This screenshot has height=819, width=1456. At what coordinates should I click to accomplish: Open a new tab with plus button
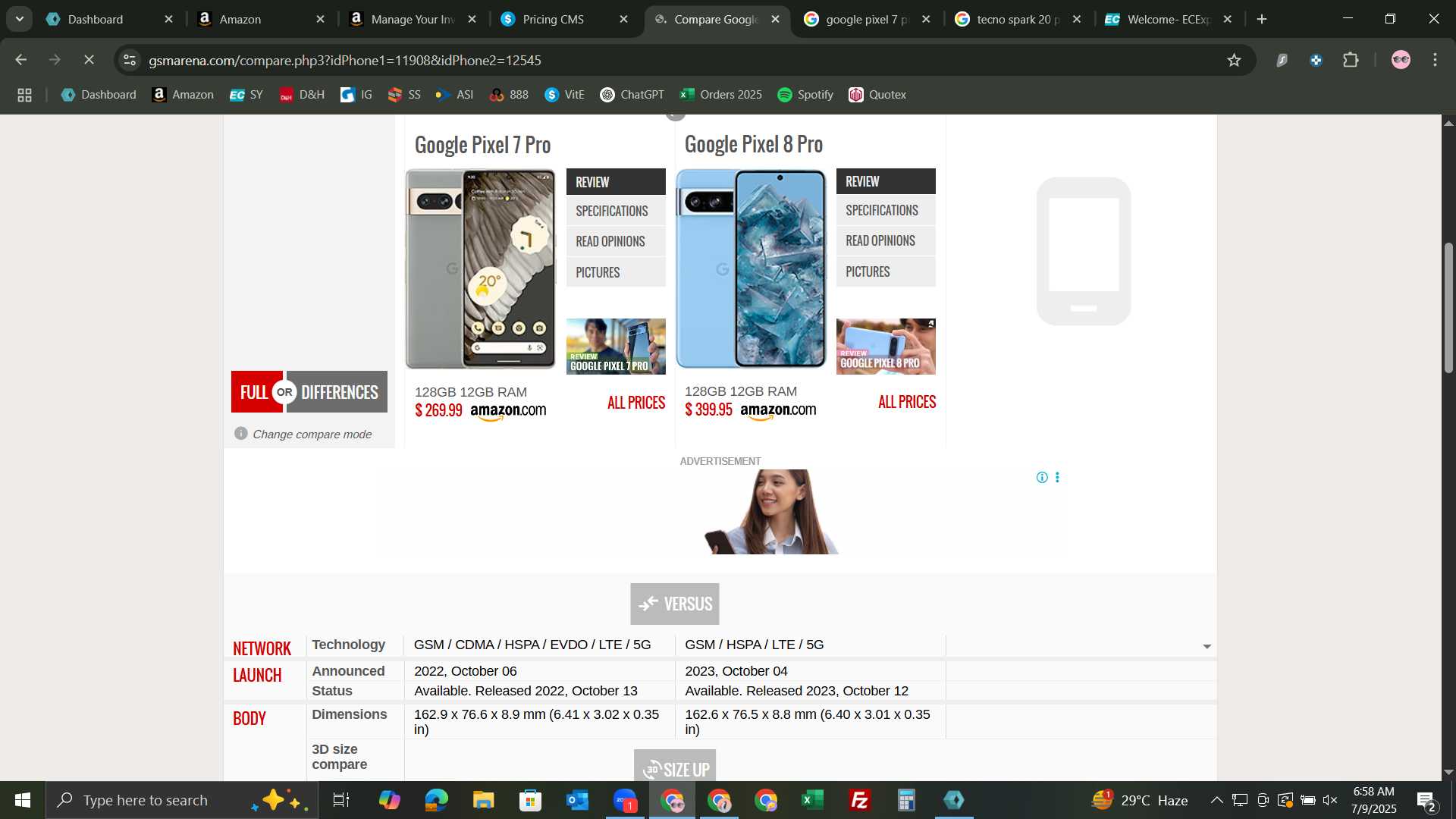point(1262,19)
